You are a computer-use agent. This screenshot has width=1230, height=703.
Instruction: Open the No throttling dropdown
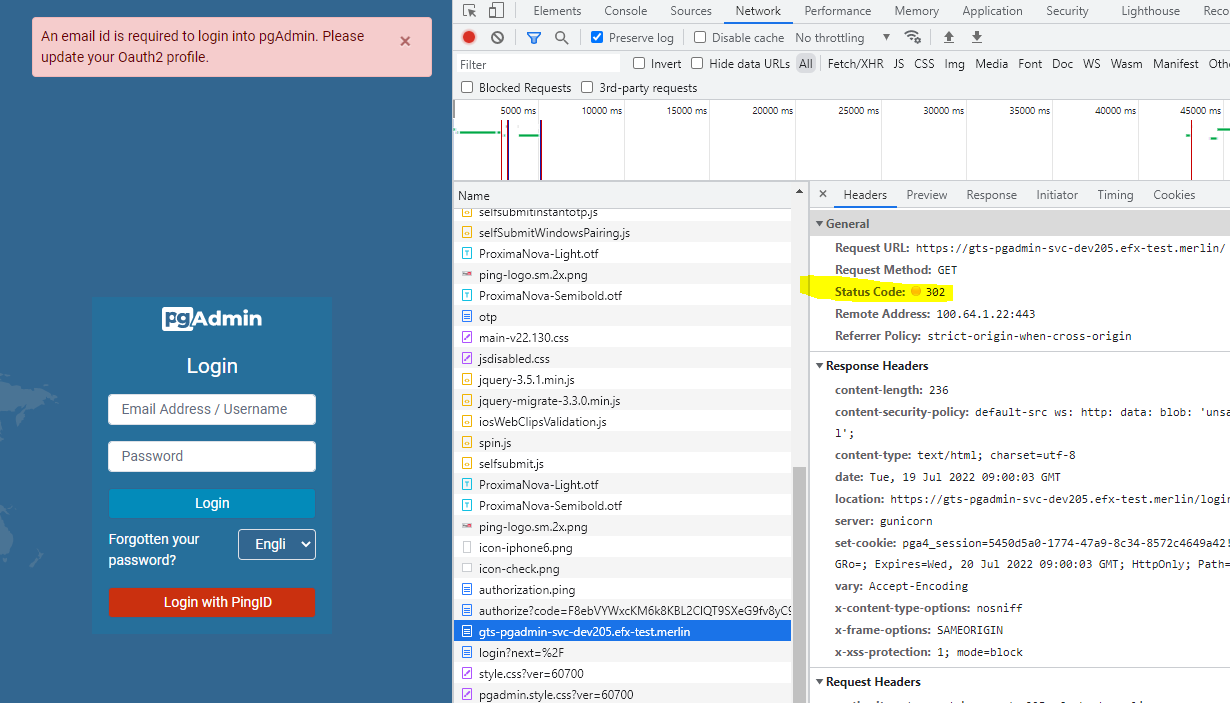pyautogui.click(x=842, y=37)
